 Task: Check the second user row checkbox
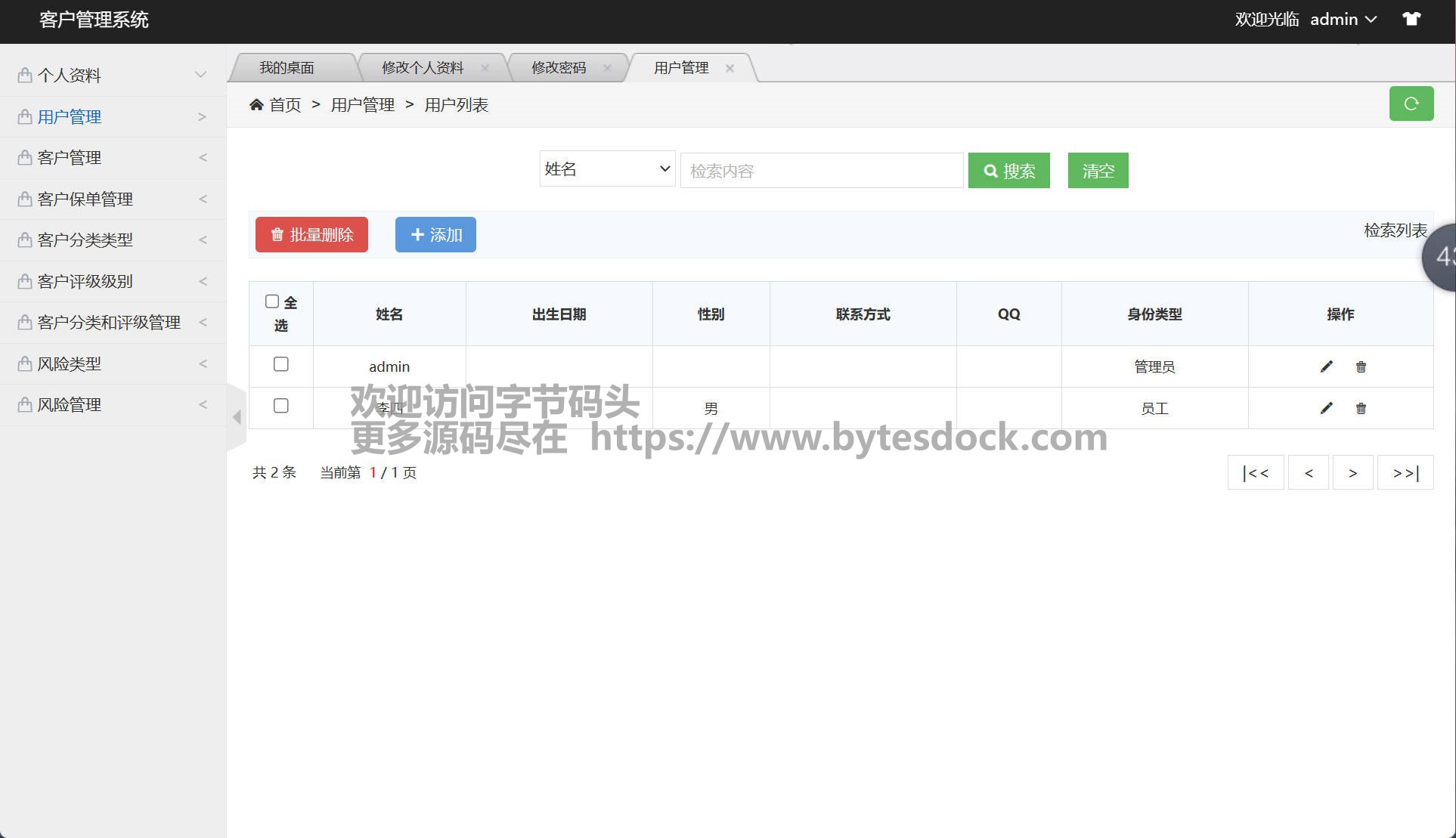[x=280, y=406]
